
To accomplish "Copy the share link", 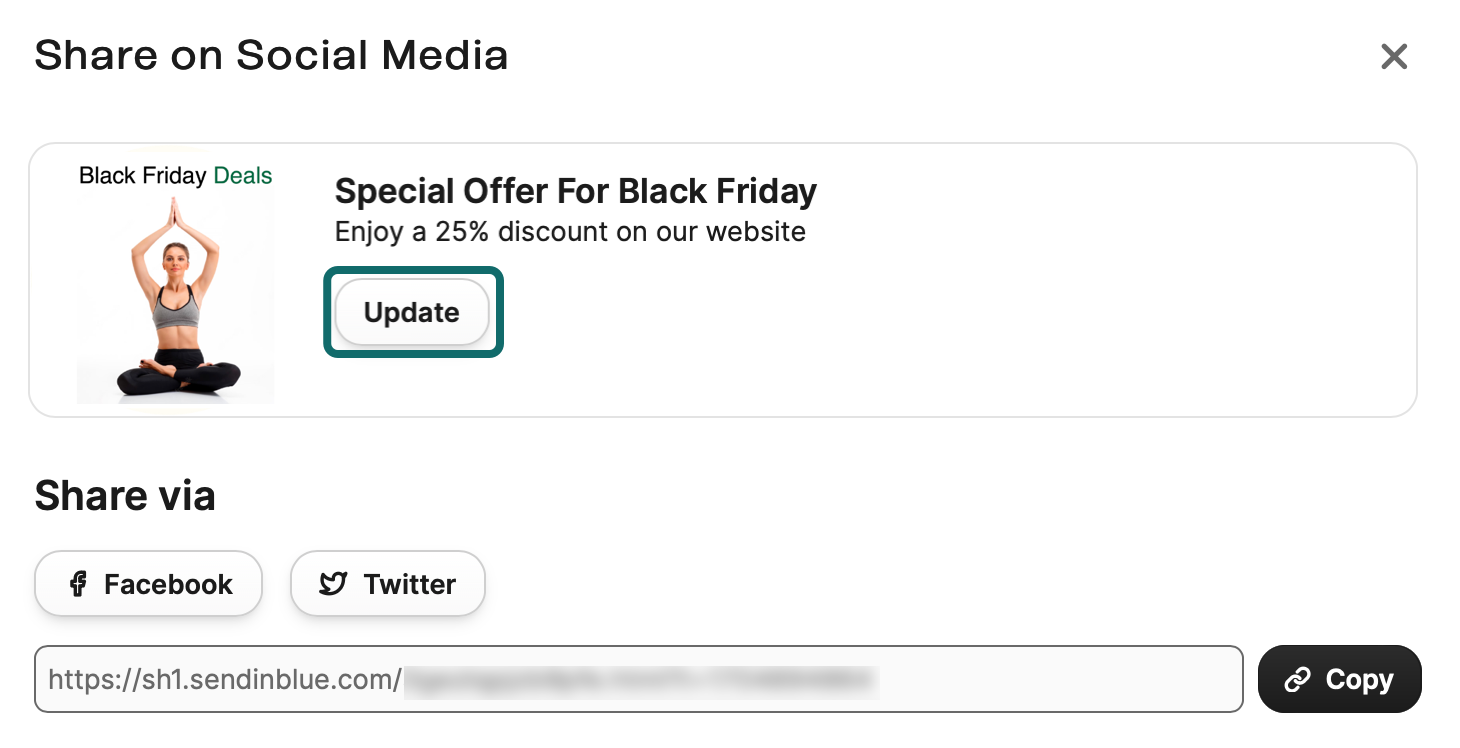I will point(1339,680).
